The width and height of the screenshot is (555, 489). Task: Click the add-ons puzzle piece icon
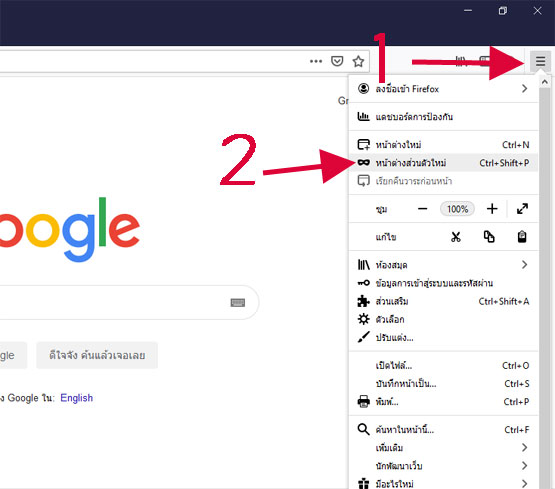[x=364, y=301]
